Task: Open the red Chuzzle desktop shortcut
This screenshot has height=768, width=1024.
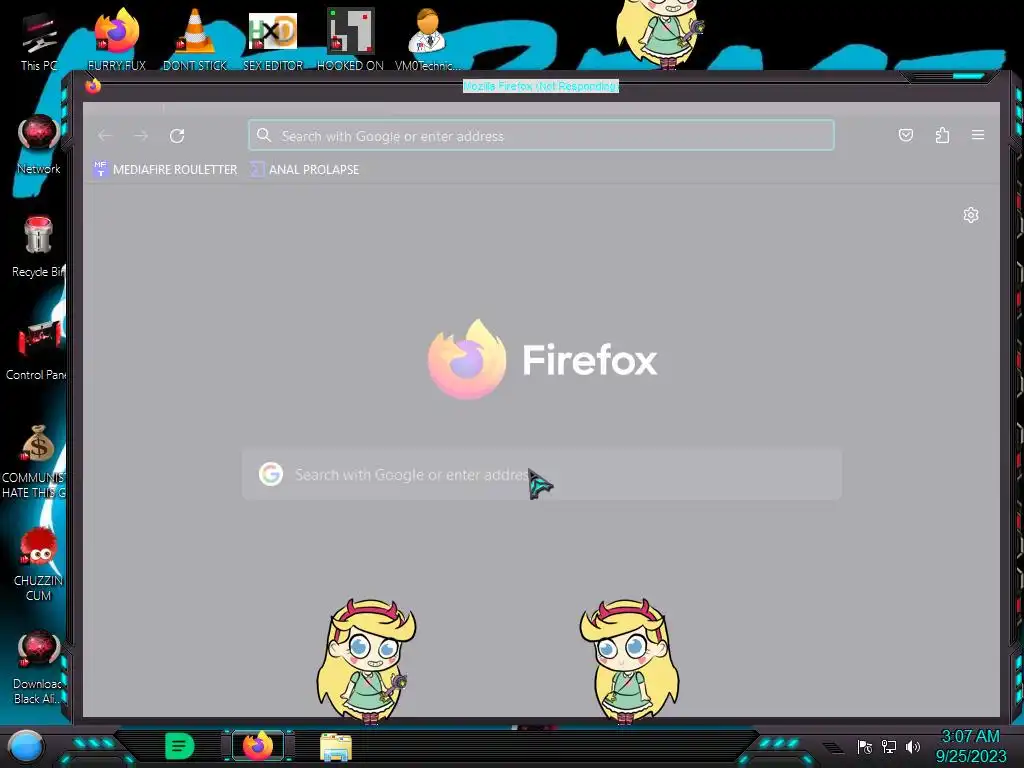Action: pos(39,564)
